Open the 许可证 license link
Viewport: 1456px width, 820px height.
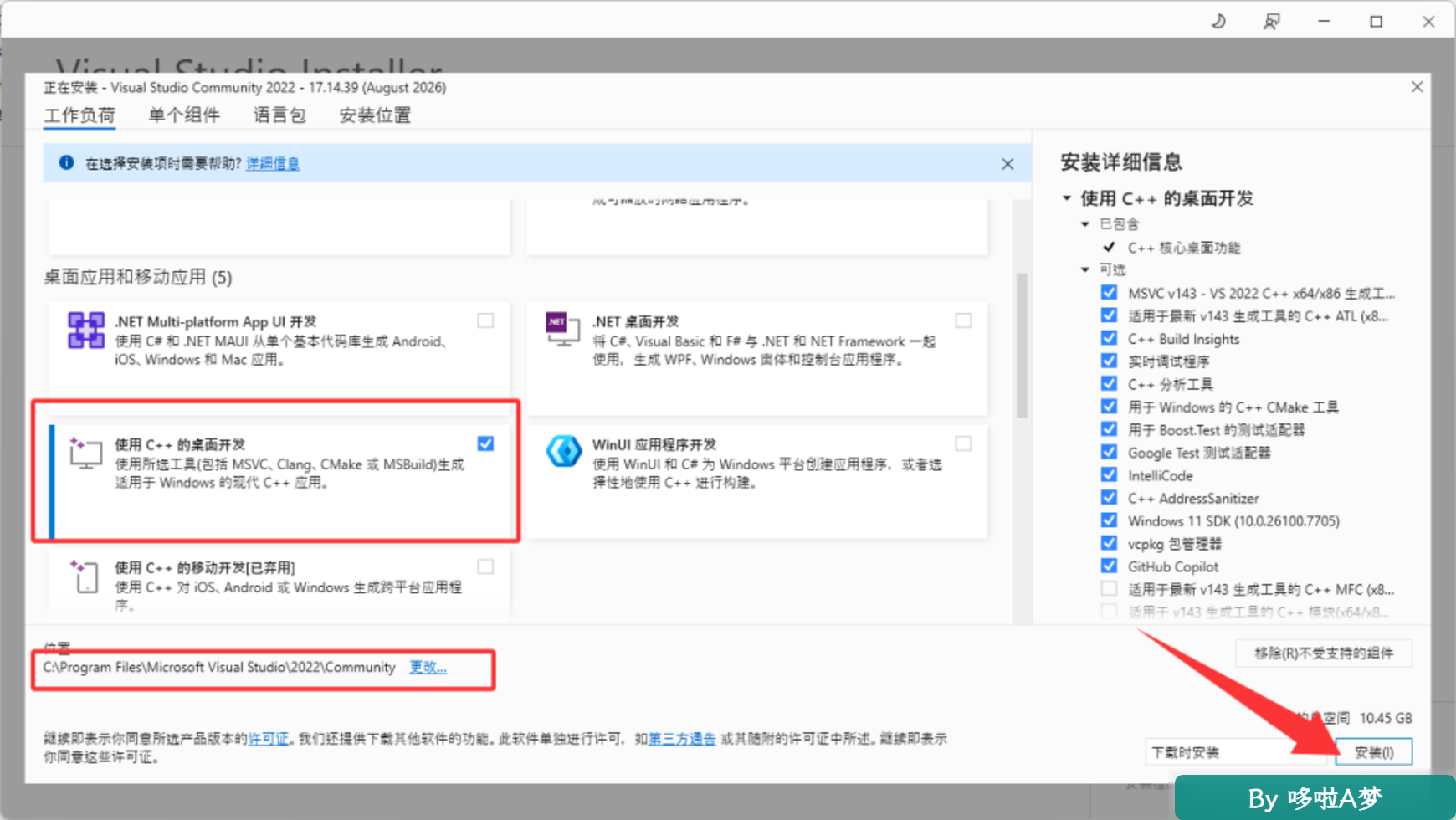coord(269,739)
